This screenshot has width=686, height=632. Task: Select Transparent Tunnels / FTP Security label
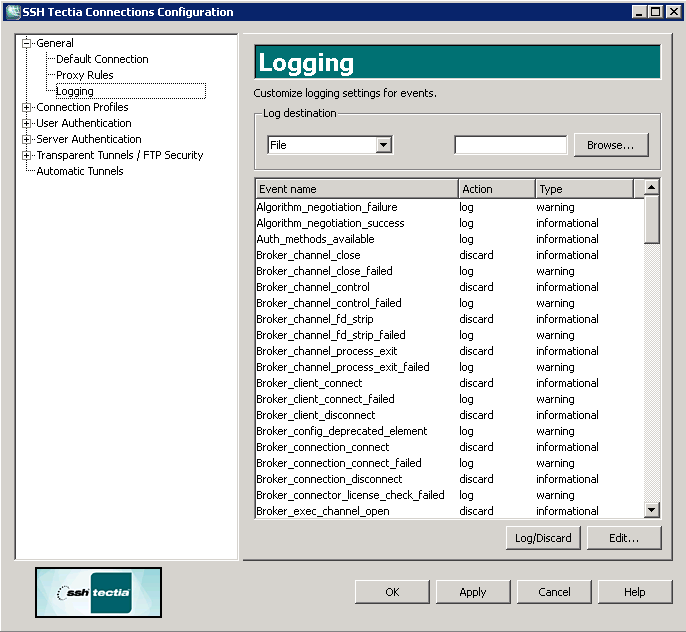point(120,155)
